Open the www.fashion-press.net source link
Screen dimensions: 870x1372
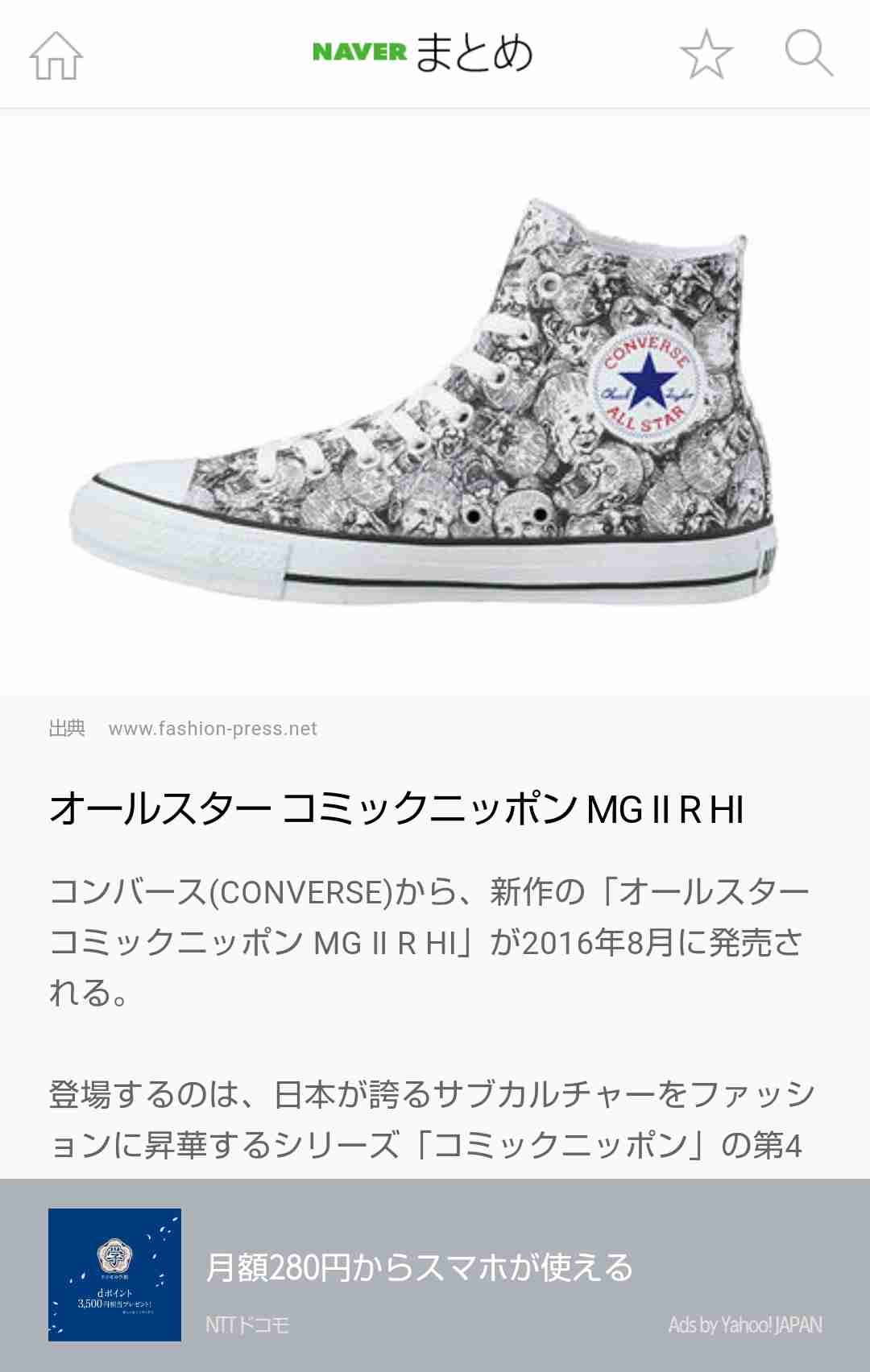(x=213, y=729)
